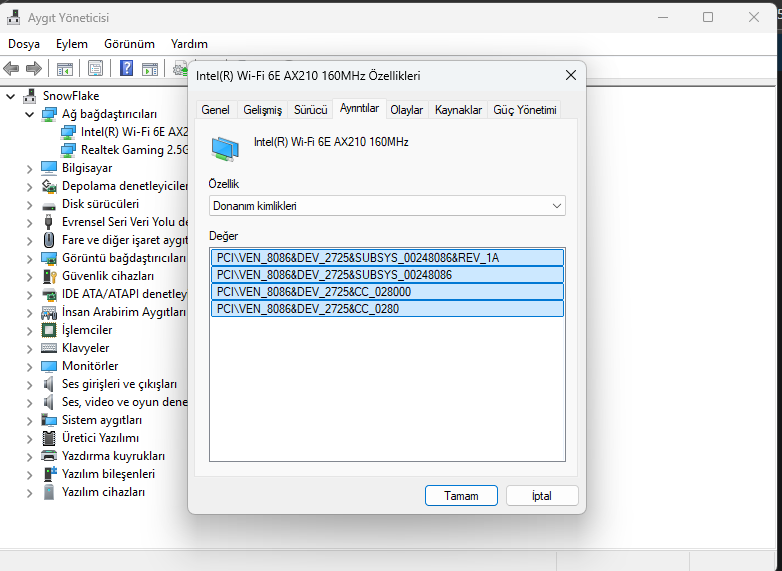This screenshot has width=782, height=571.
Task: Click the Güvenlik cihazları key icon
Action: 49,276
